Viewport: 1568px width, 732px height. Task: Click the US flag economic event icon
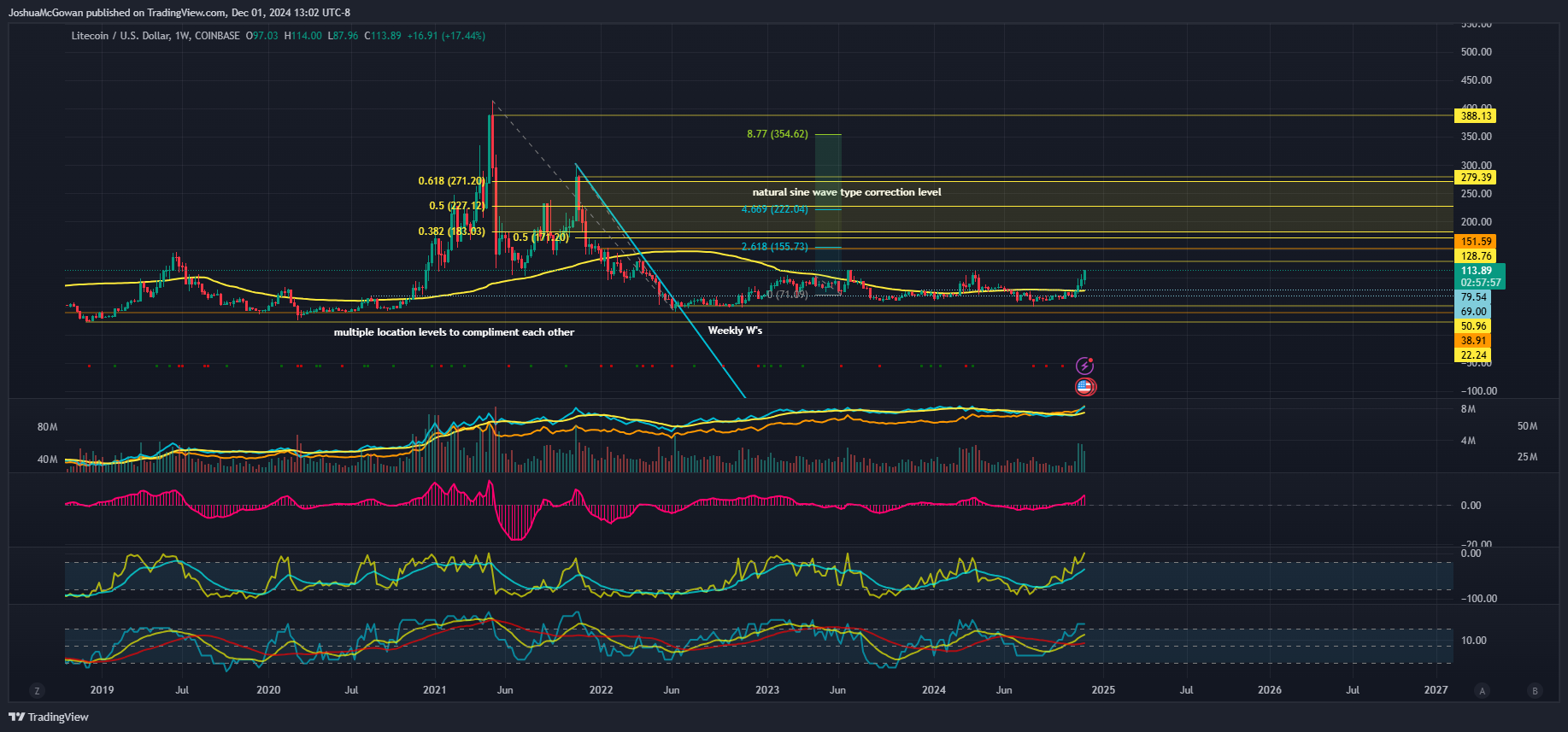1085,386
